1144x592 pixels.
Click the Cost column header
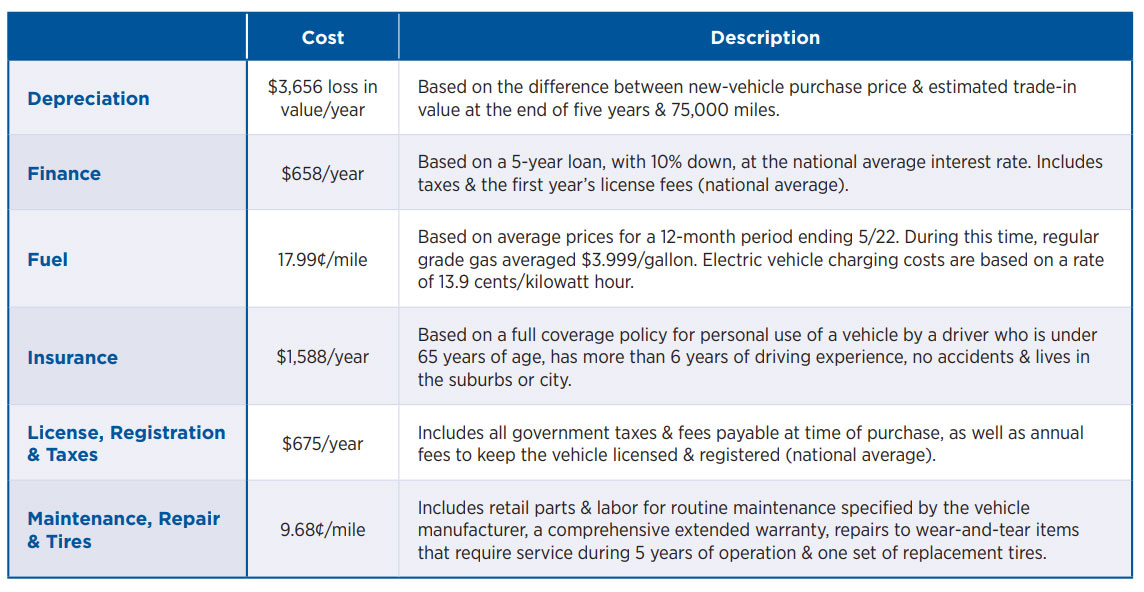coord(322,38)
